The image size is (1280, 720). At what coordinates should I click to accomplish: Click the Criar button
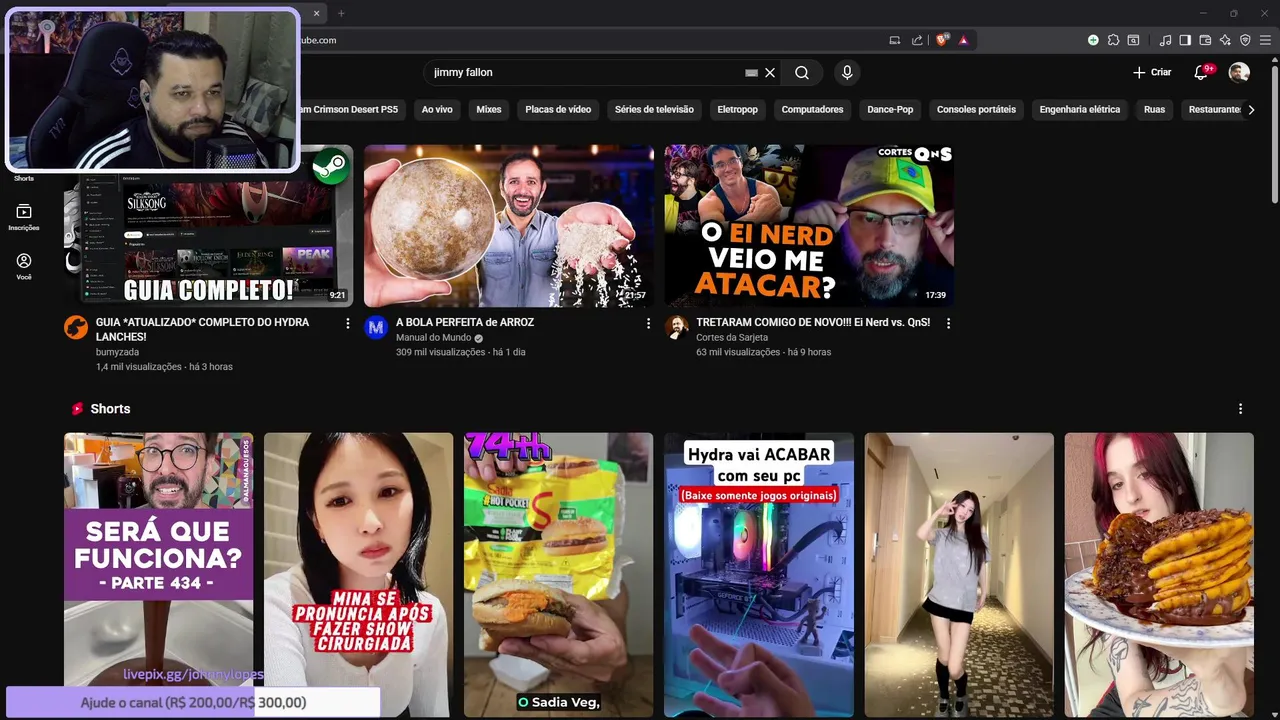[x=1152, y=72]
